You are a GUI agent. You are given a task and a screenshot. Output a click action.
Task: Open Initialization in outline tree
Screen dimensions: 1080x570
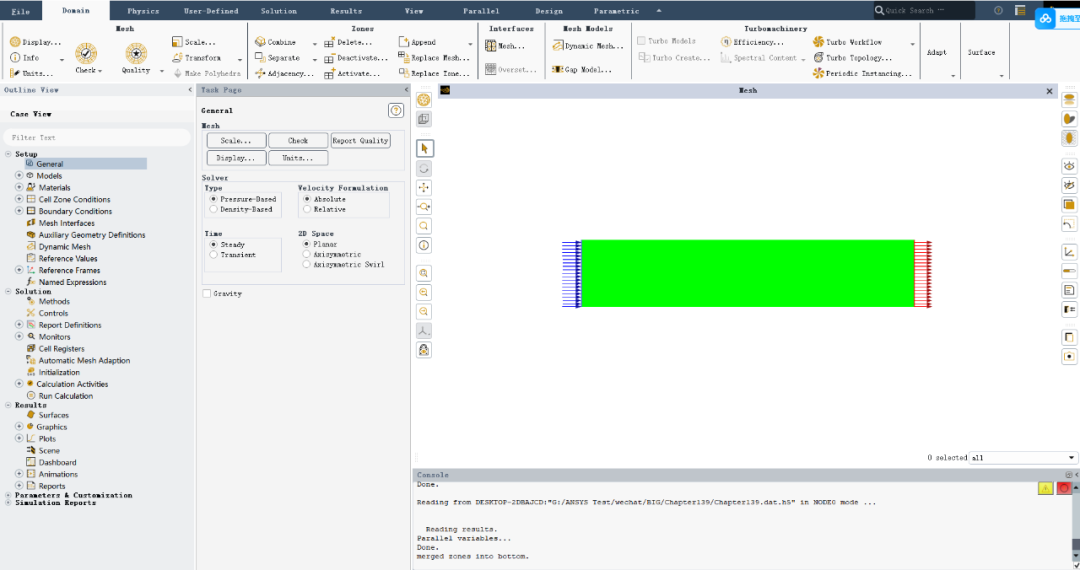click(x=59, y=372)
